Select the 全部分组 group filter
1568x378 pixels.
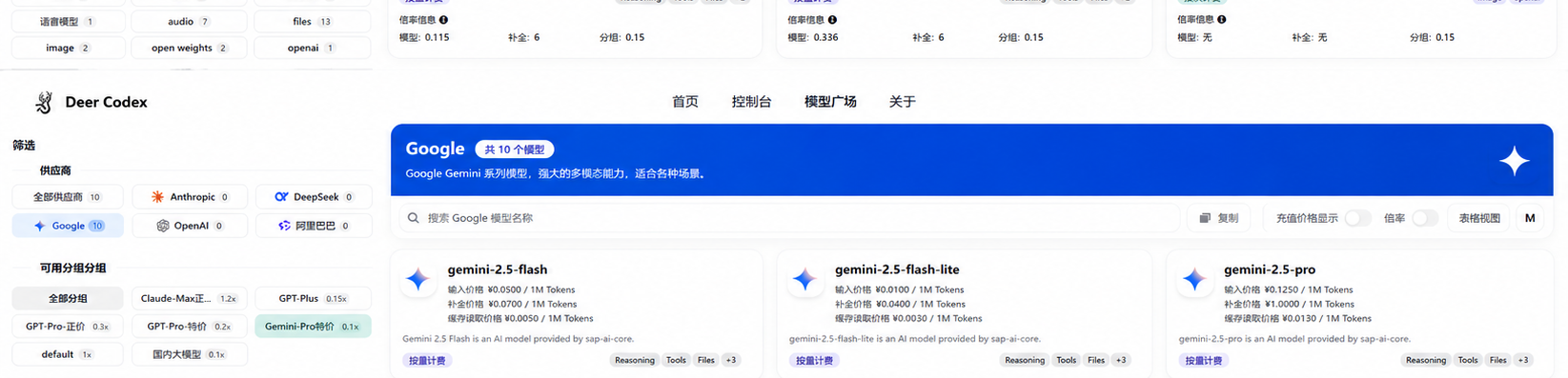tap(68, 298)
